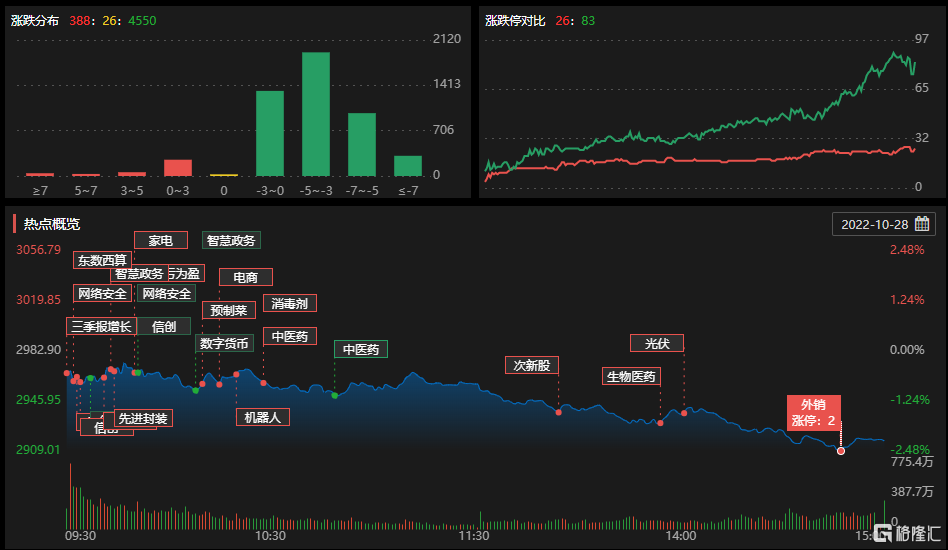Click the 10:30 time label

pyautogui.click(x=270, y=535)
